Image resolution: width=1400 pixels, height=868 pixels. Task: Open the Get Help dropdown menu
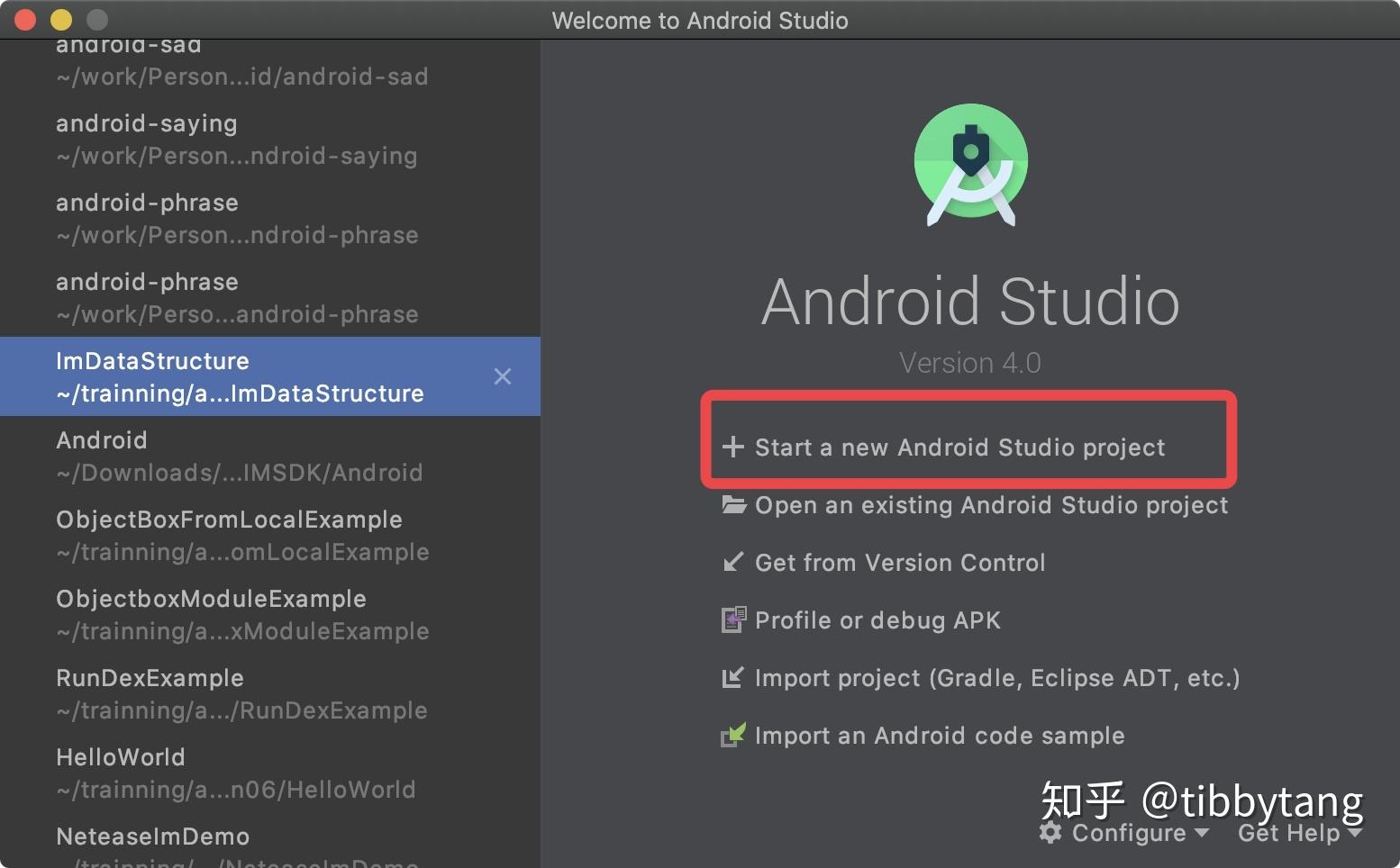(1290, 833)
